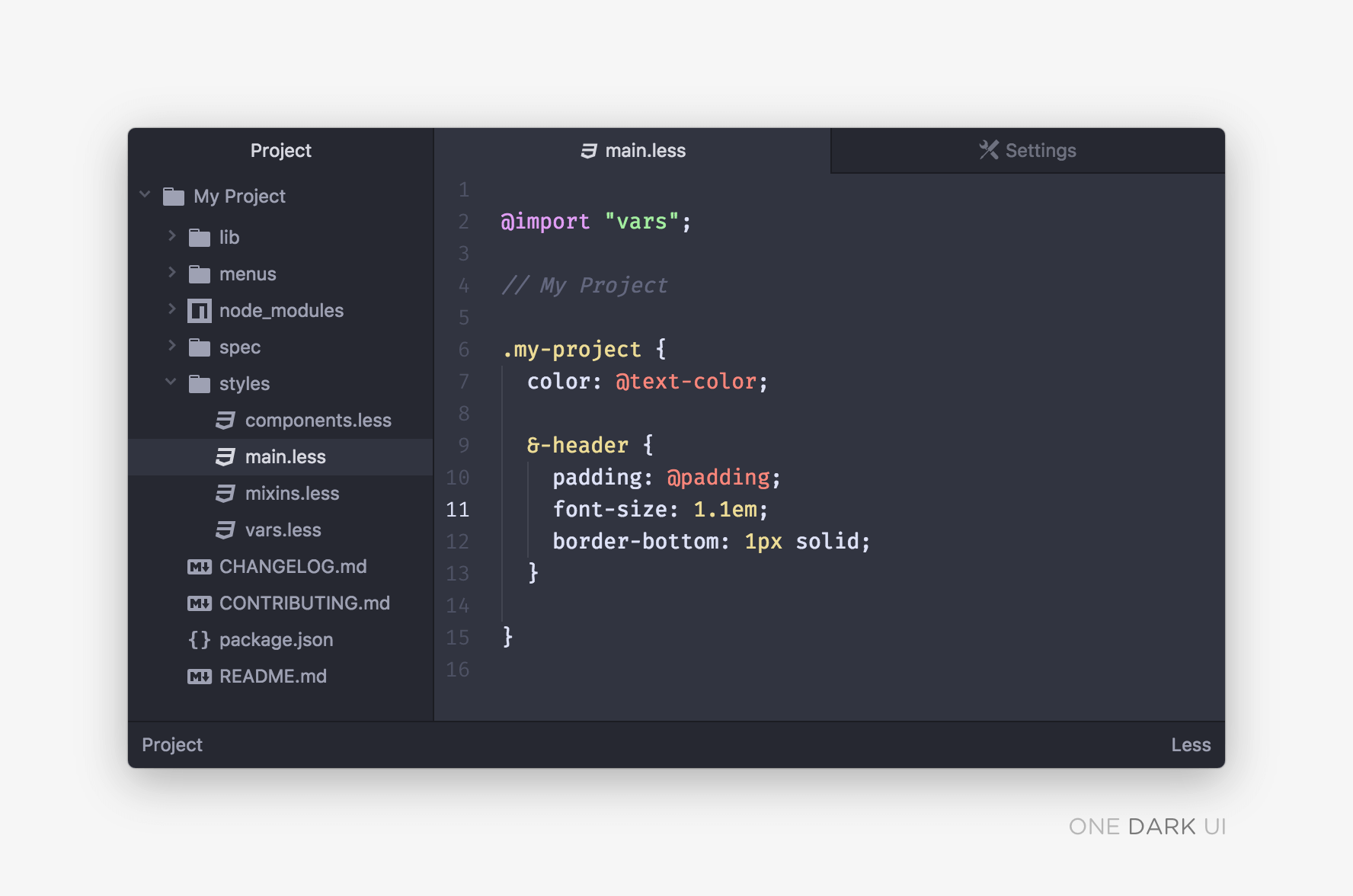Expand the node_modules folder chevron
Screen dimensions: 1353x896
pyautogui.click(x=172, y=309)
